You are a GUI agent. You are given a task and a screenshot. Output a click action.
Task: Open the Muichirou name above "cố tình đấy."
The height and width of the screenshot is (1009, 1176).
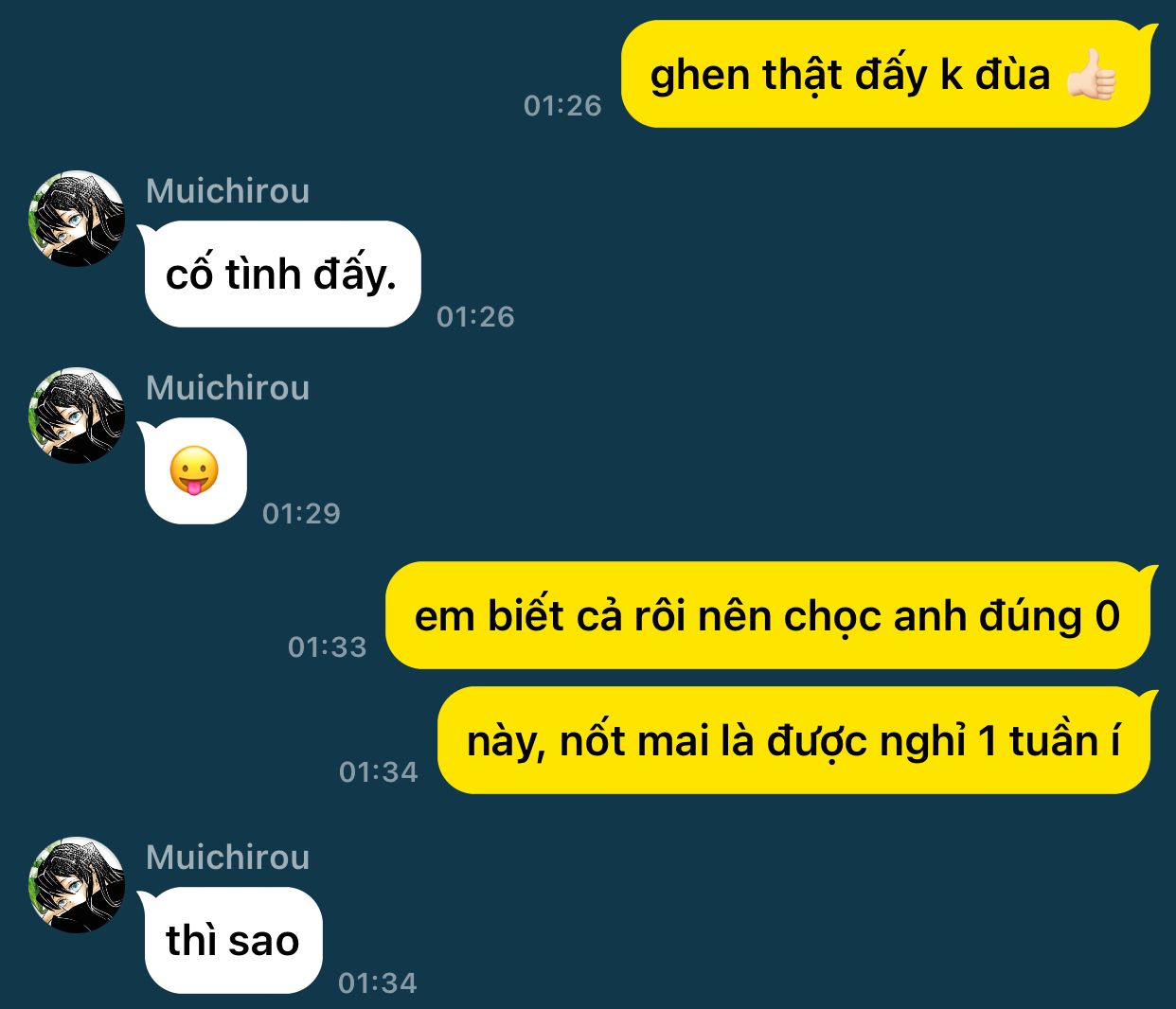pos(227,191)
